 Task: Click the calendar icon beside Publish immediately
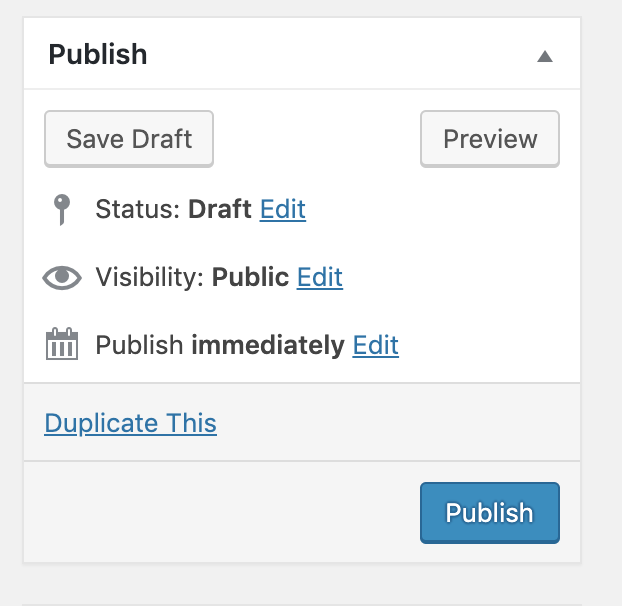62,344
